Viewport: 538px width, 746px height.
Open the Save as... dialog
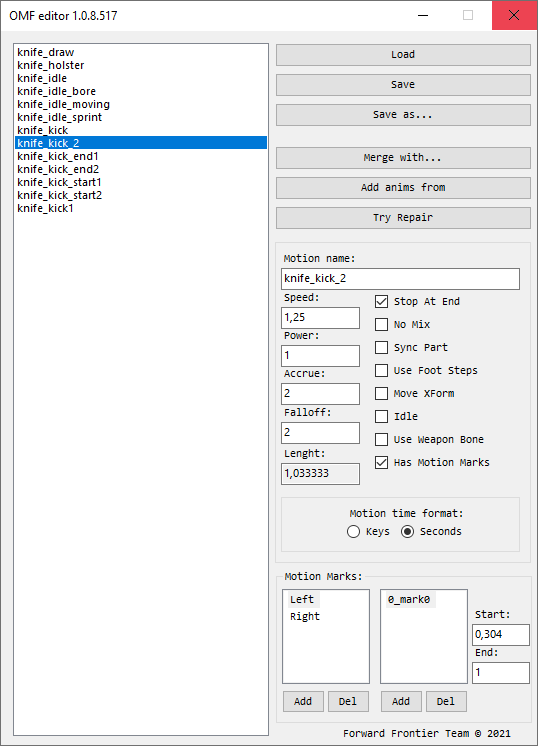point(403,115)
